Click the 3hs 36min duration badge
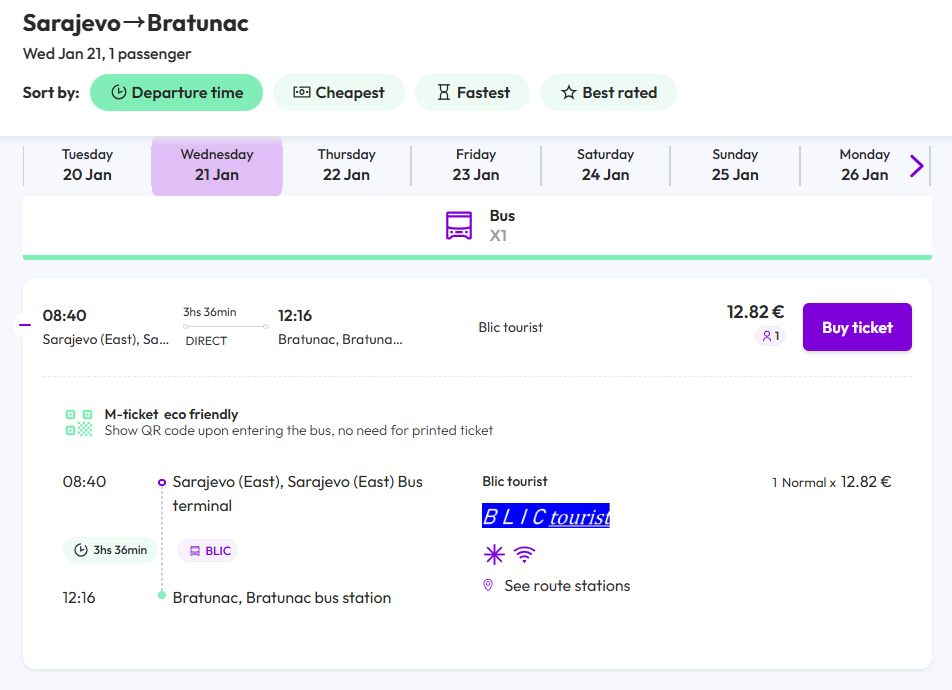The image size is (952, 690). coord(110,550)
